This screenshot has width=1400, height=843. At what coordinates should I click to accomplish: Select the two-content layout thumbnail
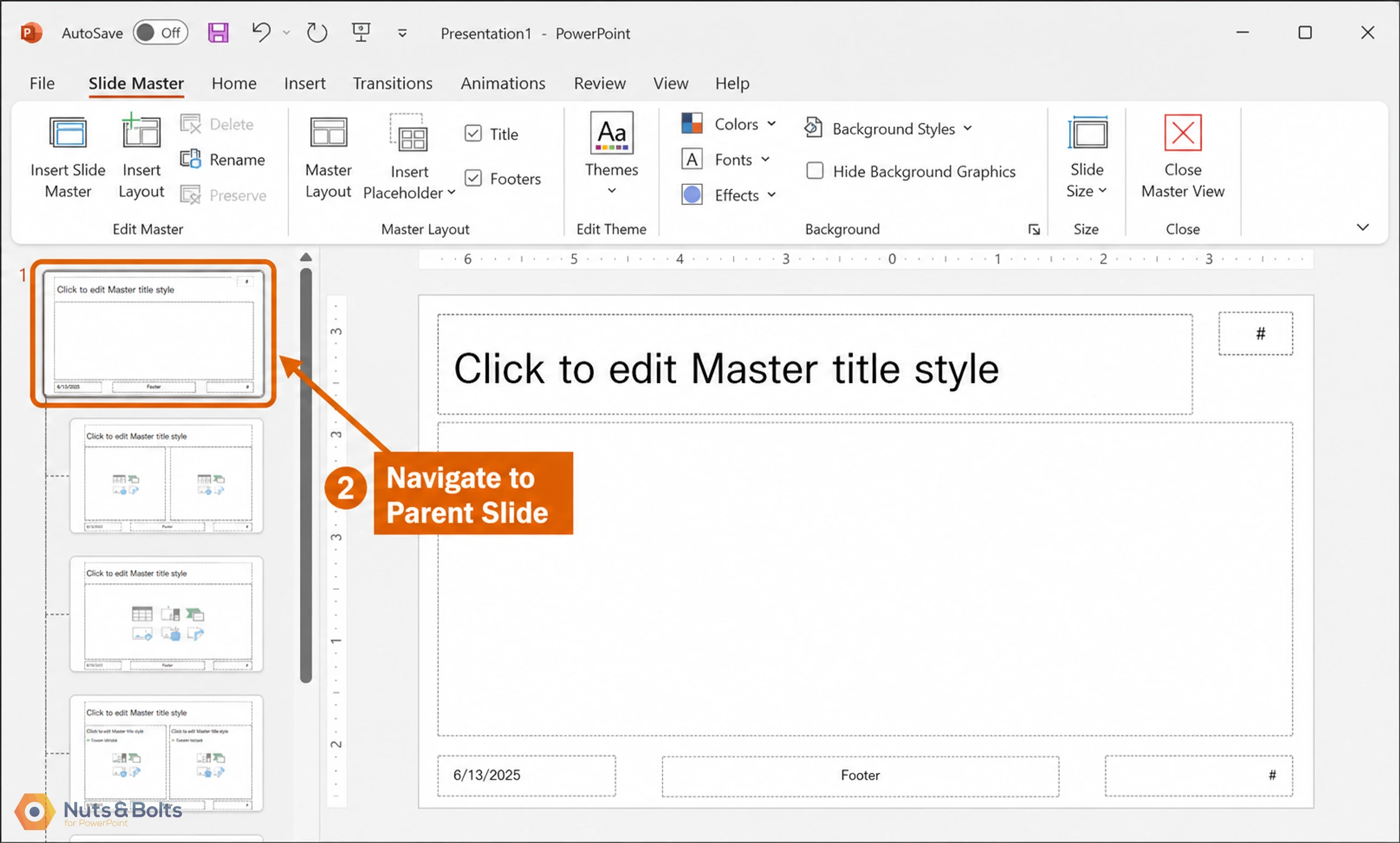click(x=166, y=475)
